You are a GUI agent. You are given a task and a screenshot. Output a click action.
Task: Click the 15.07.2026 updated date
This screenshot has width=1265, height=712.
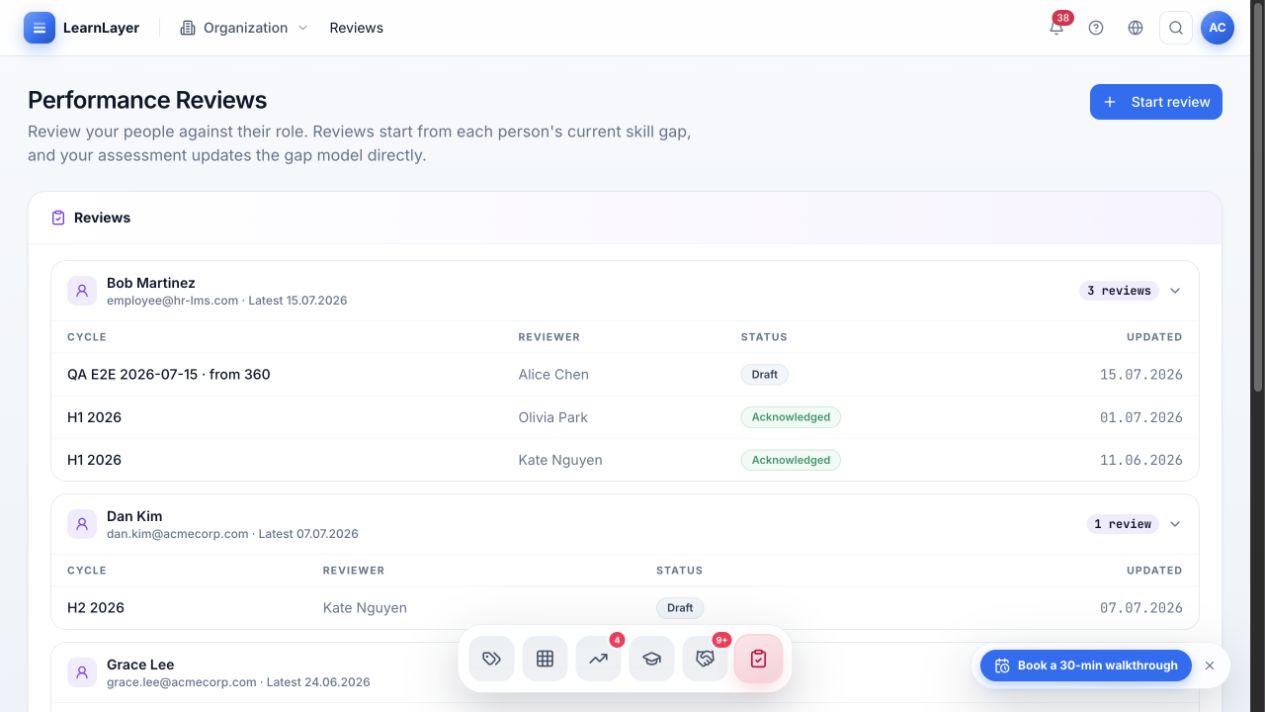pos(1141,374)
